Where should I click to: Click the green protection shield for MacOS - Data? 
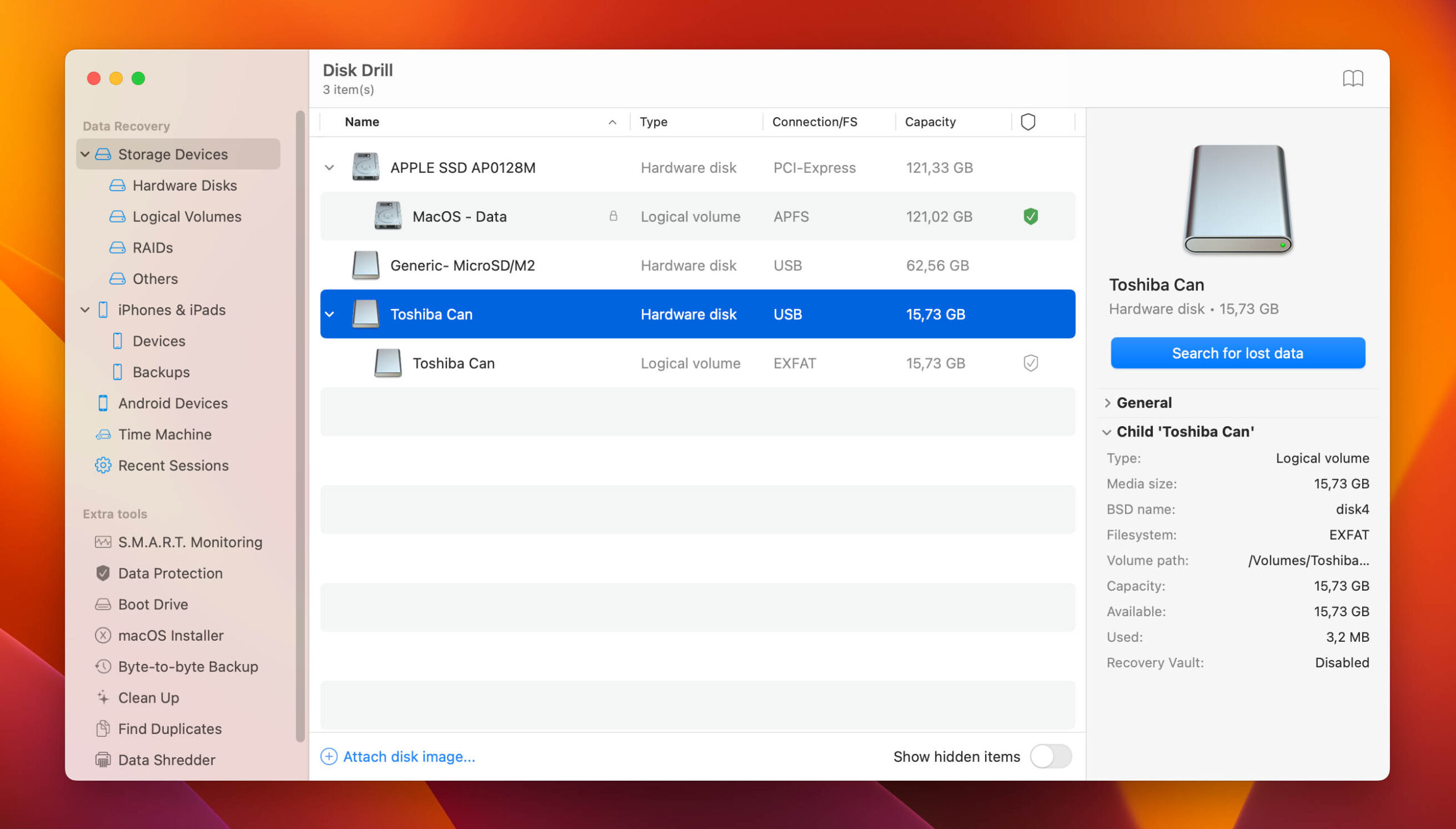tap(1031, 216)
